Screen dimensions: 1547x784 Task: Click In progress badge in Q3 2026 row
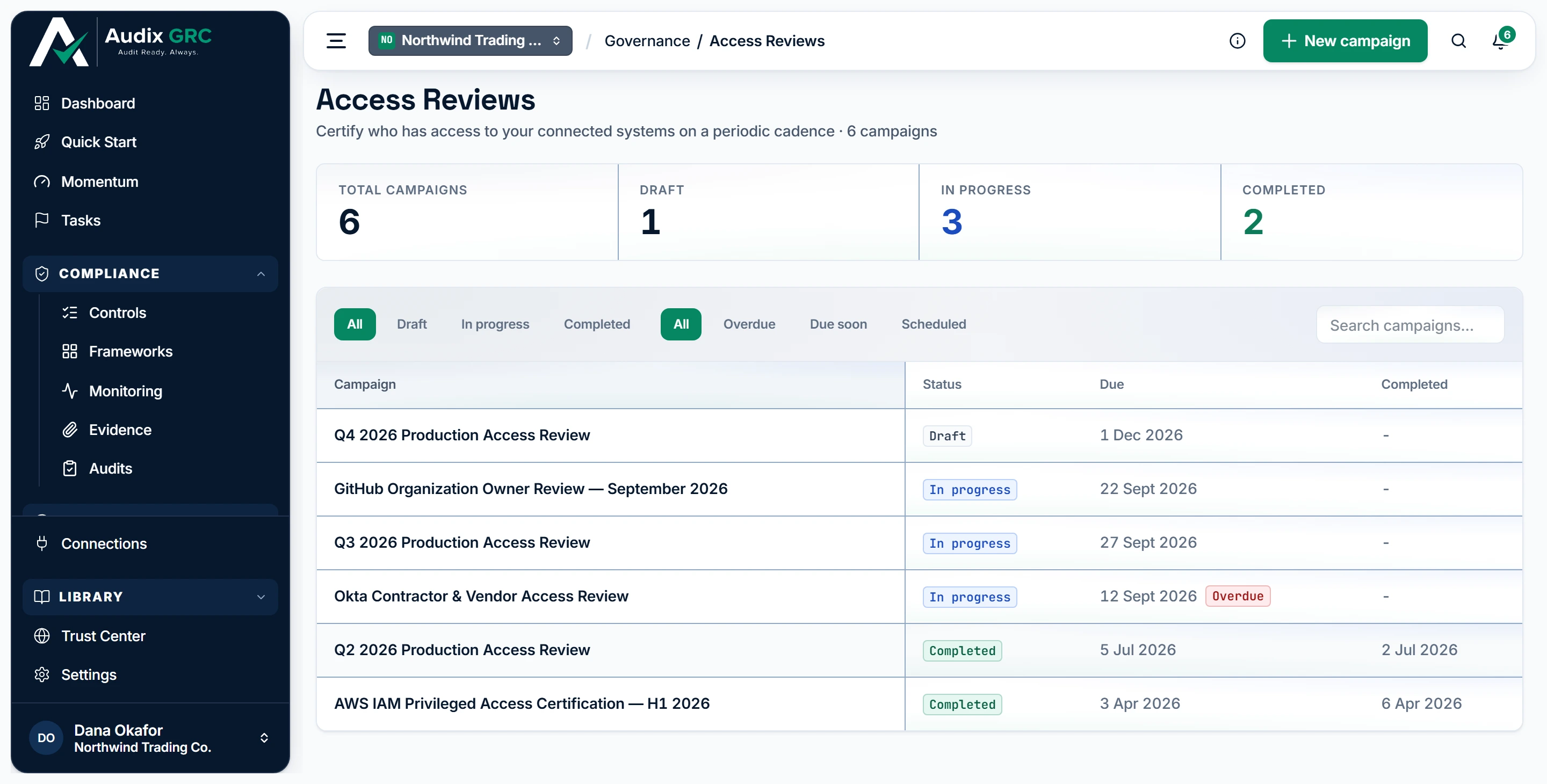(970, 543)
